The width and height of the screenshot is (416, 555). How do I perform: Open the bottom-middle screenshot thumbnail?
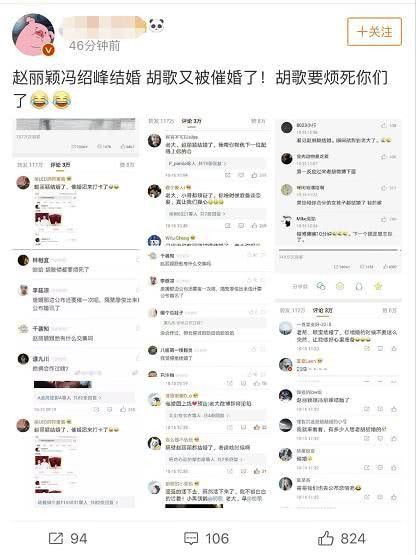[207, 445]
